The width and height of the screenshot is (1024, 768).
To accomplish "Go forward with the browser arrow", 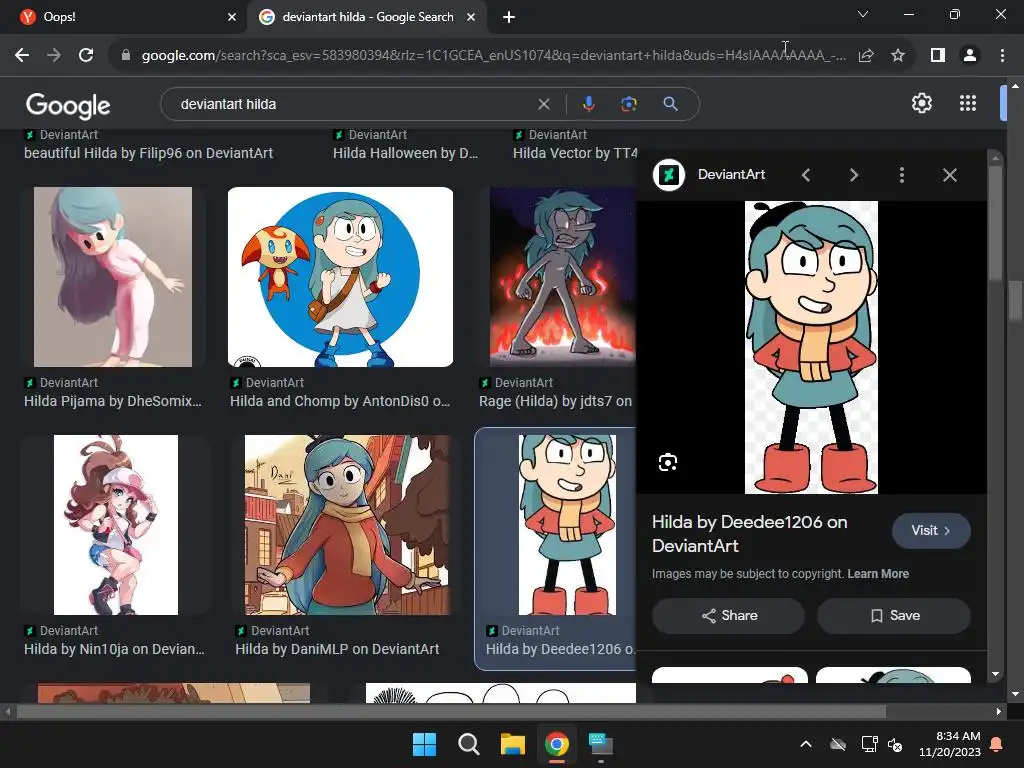I will tap(54, 56).
